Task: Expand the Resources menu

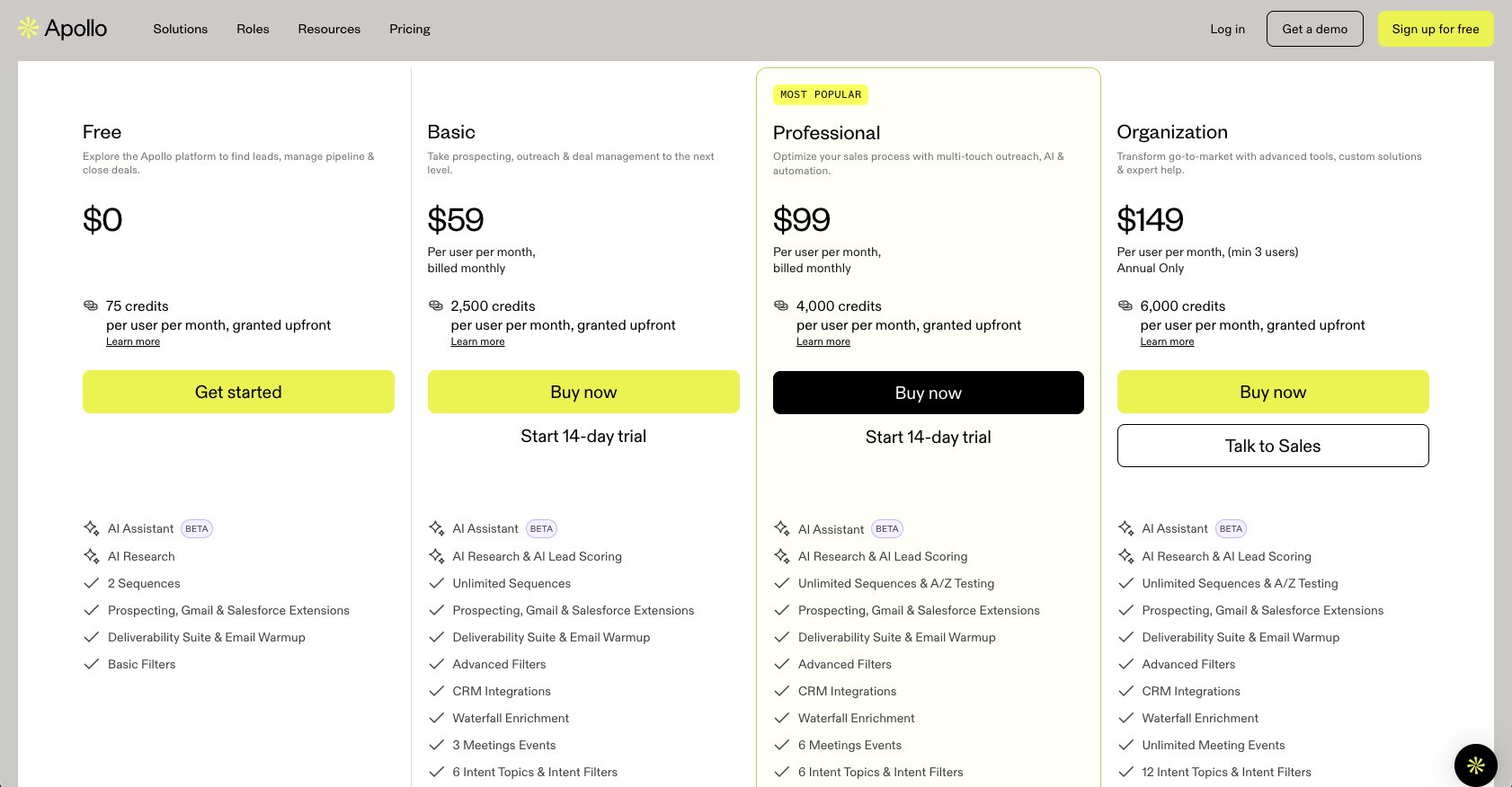Action: click(x=329, y=29)
